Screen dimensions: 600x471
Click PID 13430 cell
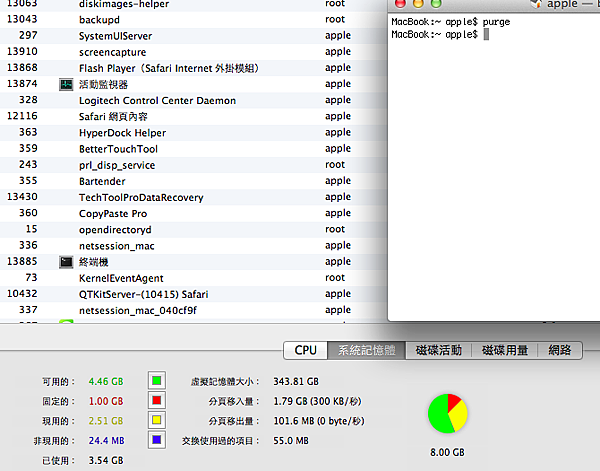coord(22,197)
